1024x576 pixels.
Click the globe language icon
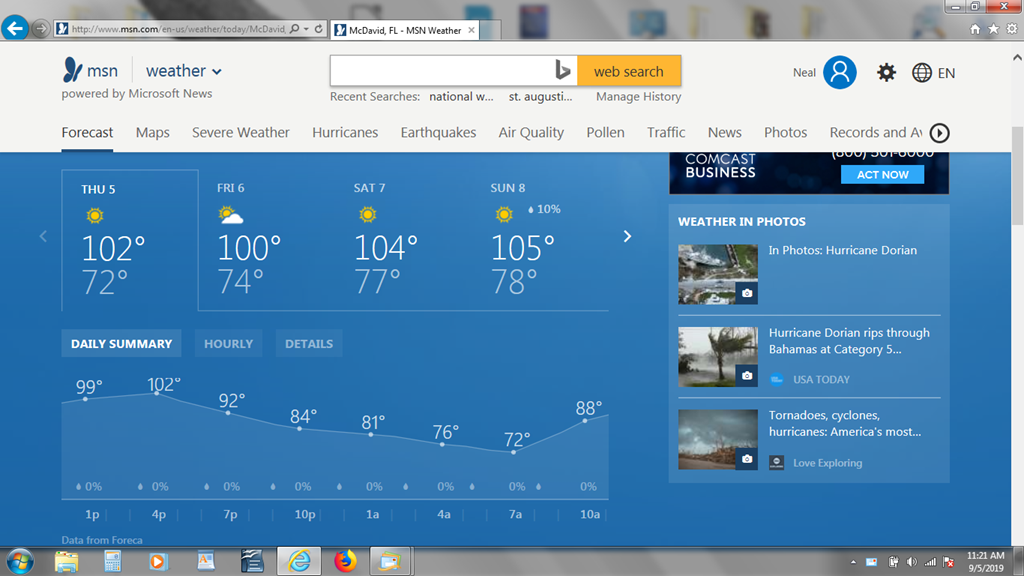click(921, 72)
